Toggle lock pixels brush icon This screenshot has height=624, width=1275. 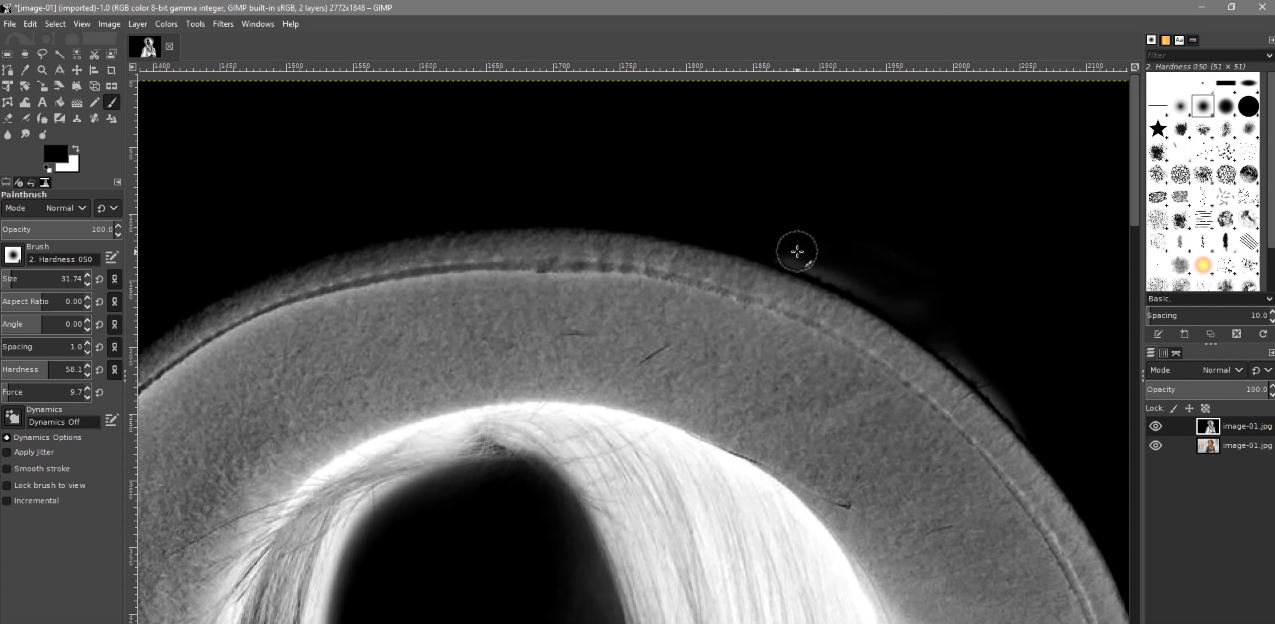click(1174, 408)
